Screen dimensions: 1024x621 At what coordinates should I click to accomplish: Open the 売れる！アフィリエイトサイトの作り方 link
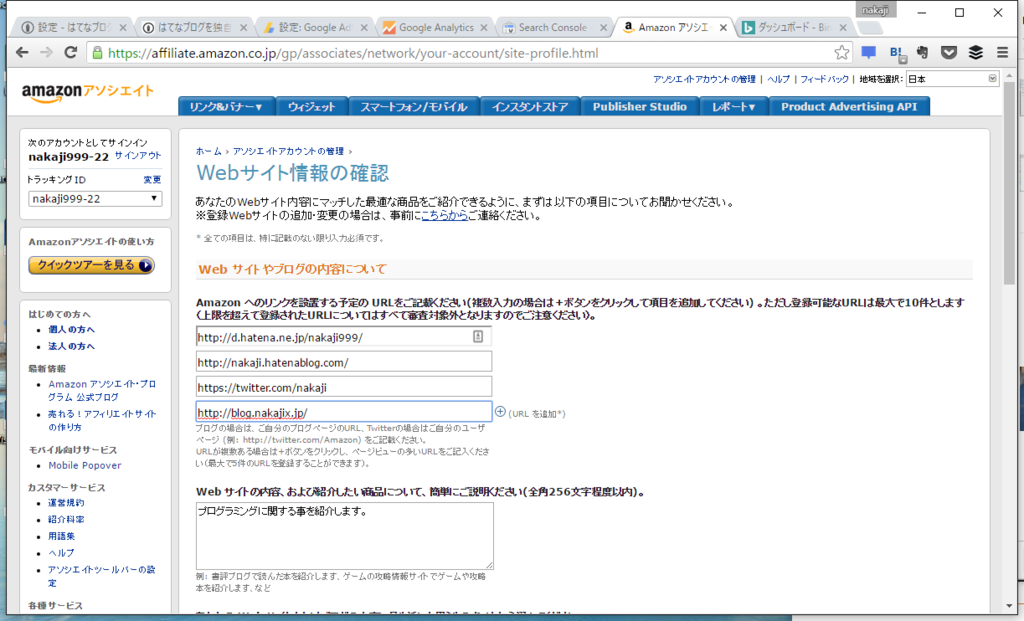point(102,421)
